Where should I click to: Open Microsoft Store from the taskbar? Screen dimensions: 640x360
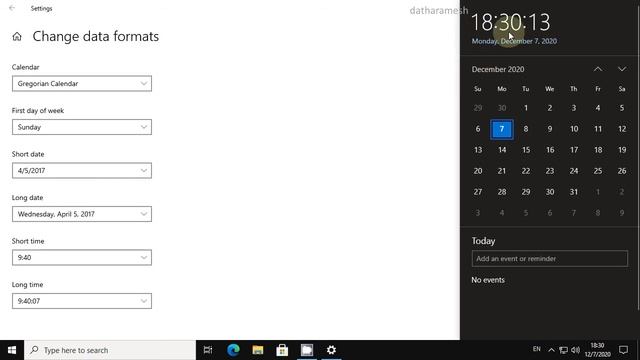pos(282,350)
